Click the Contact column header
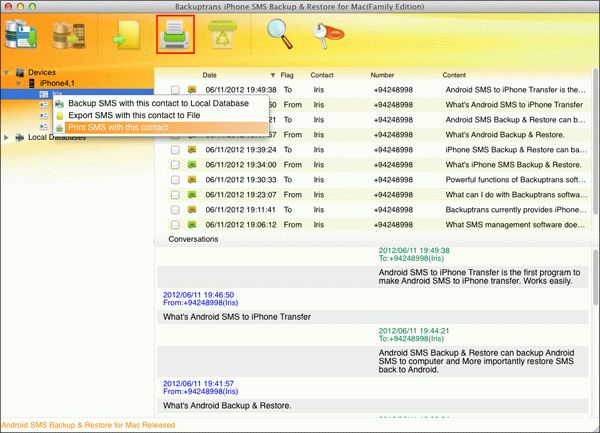 (322, 75)
